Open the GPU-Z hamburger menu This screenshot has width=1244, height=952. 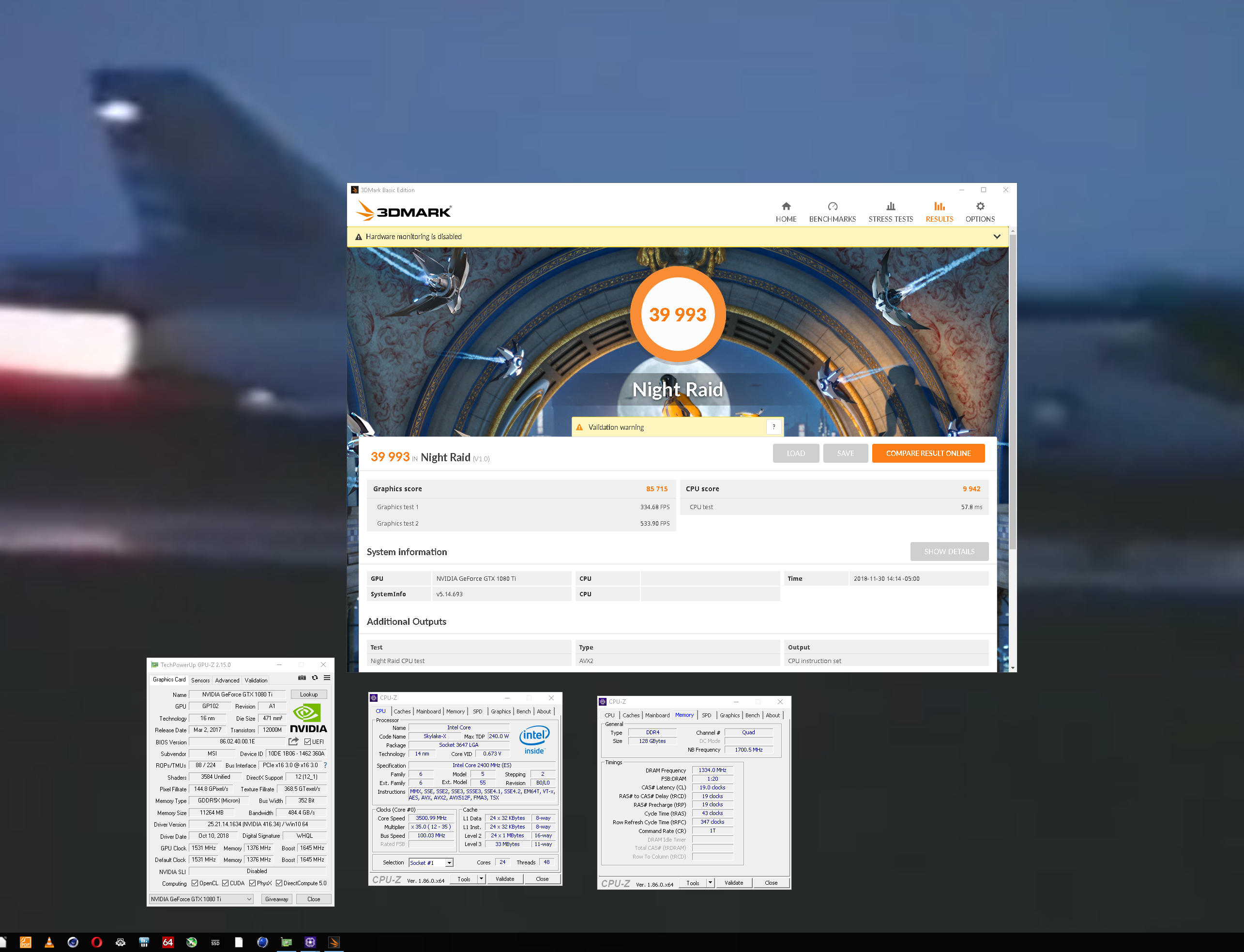coord(327,678)
